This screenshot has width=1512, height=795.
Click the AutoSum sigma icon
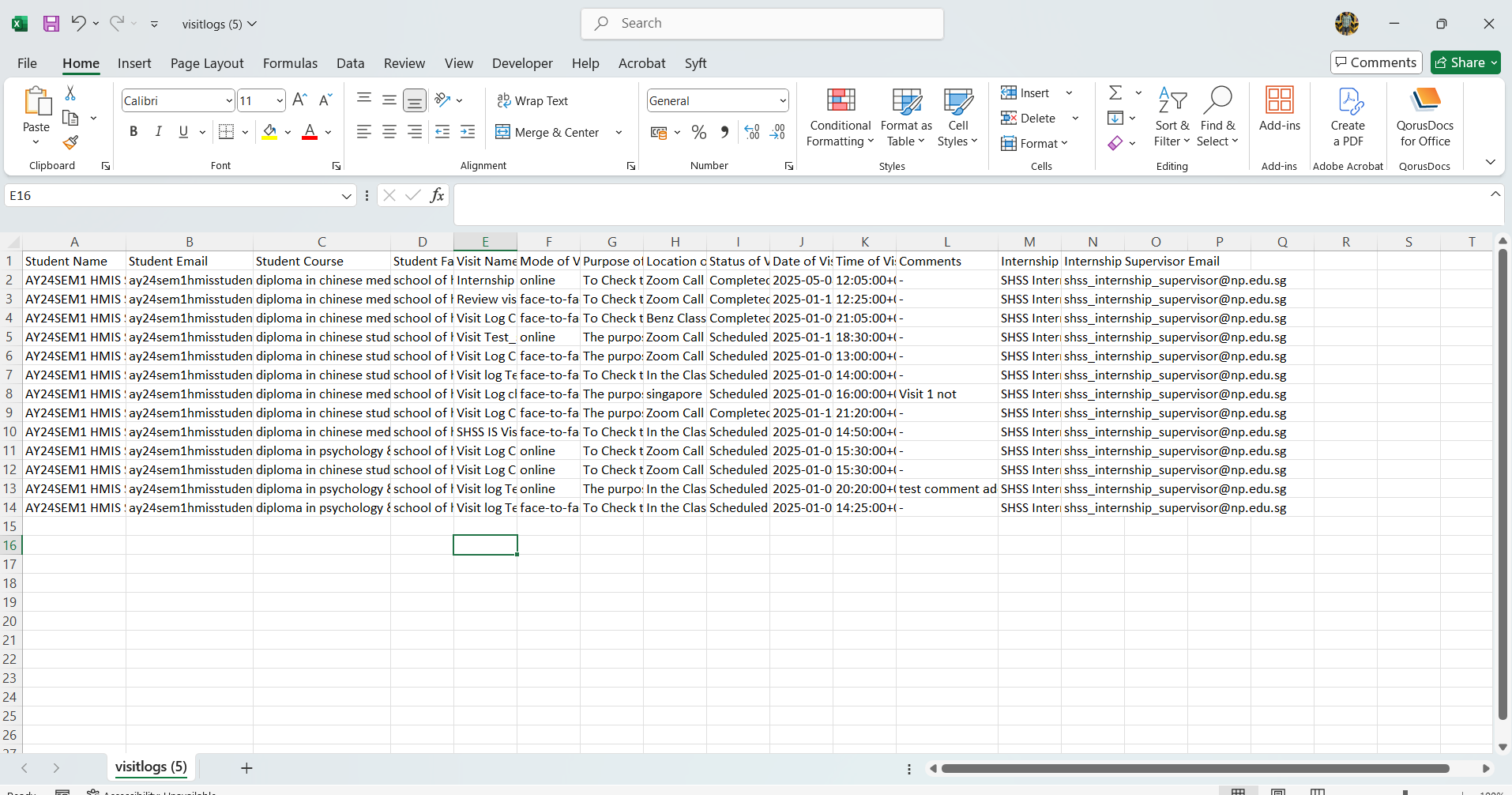tap(1115, 93)
